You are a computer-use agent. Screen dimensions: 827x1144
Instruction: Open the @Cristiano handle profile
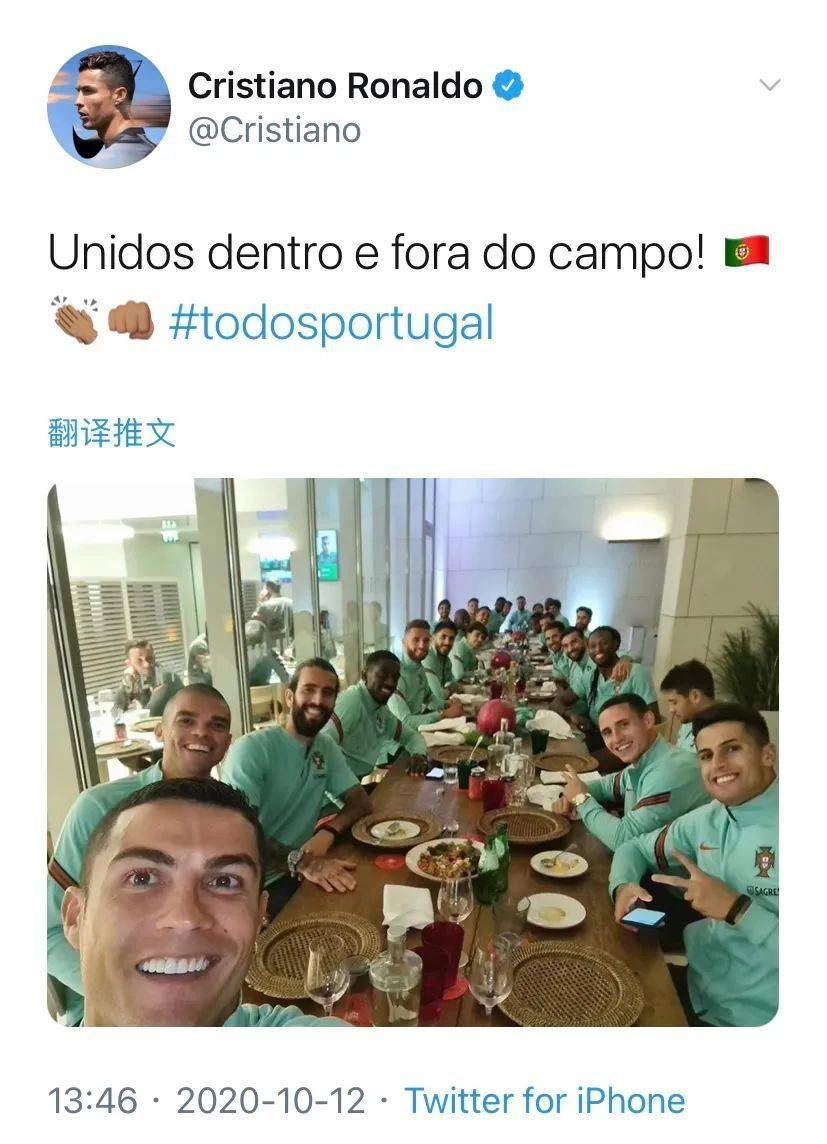coord(274,131)
